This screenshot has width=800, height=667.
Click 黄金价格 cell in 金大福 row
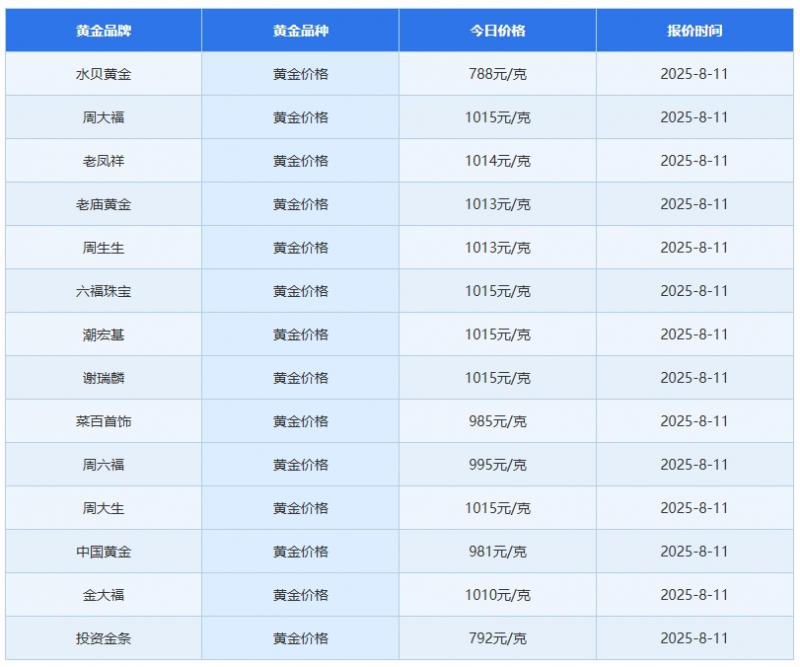tap(301, 595)
